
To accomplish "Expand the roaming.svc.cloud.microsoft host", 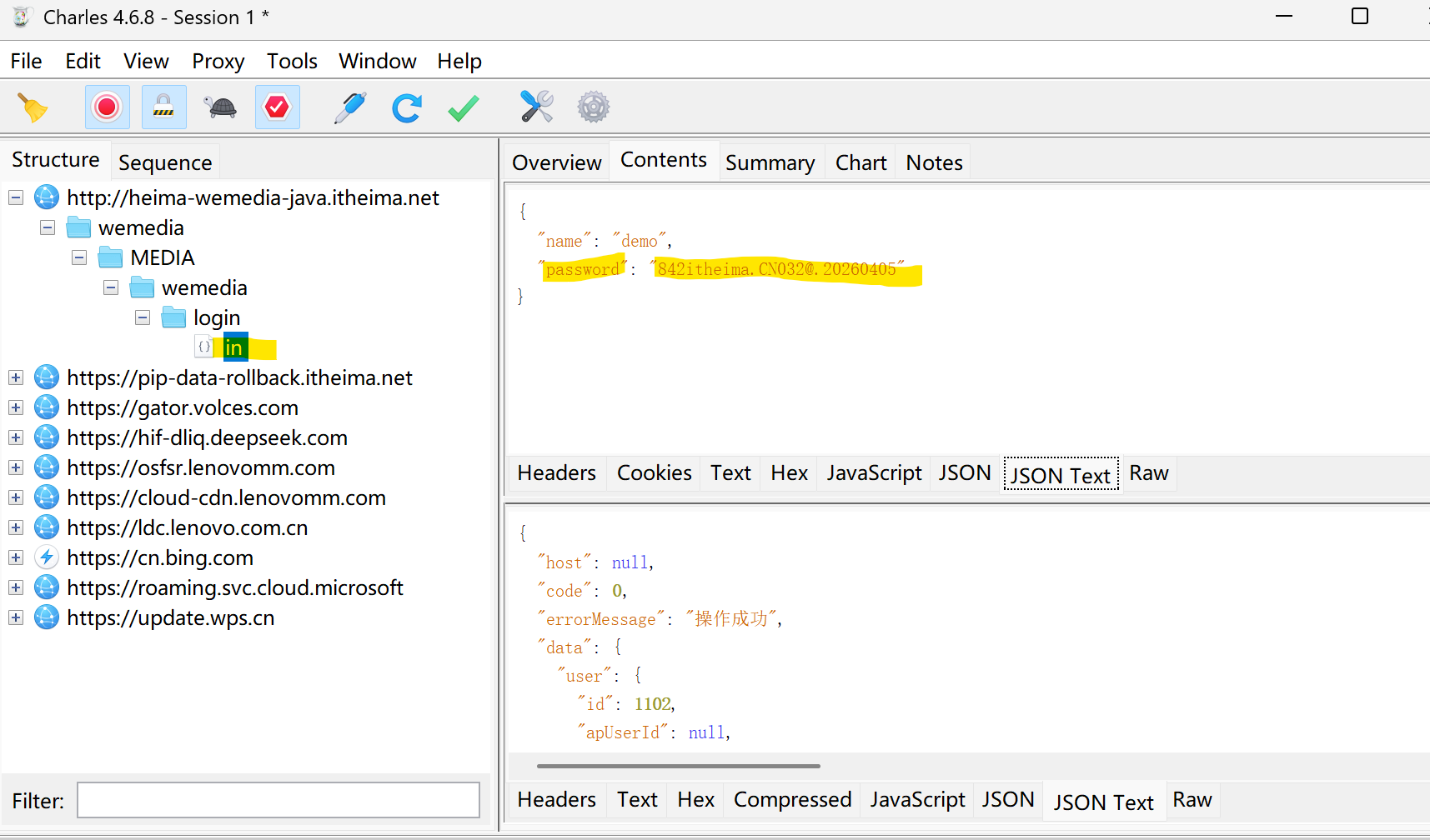I will pos(16,587).
